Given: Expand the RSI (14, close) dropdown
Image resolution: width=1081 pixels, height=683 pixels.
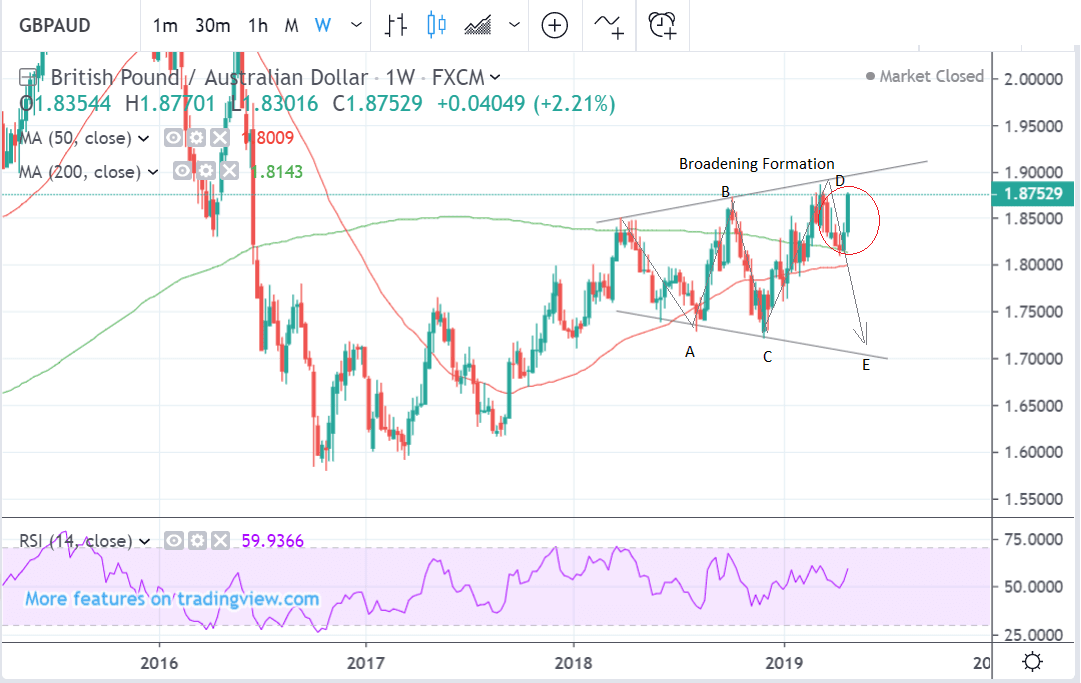Looking at the screenshot, I should tap(144, 541).
